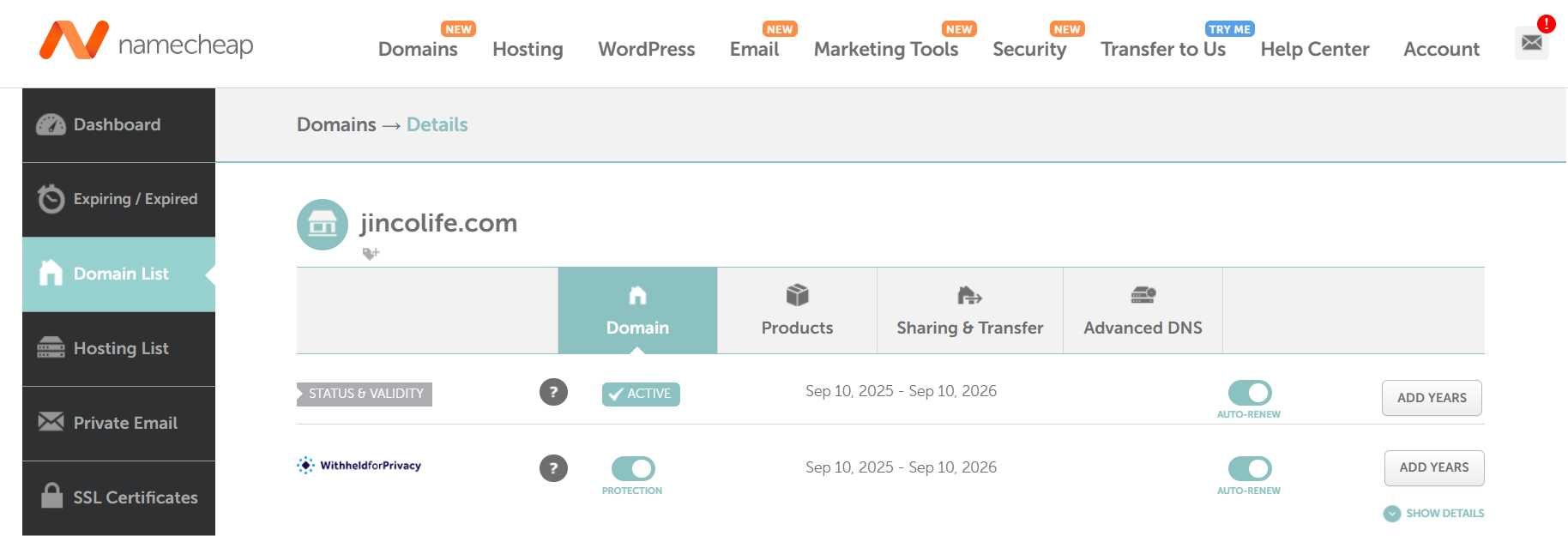
Task: Click the help question mark for WithheldforPrivacy
Action: tap(553, 468)
